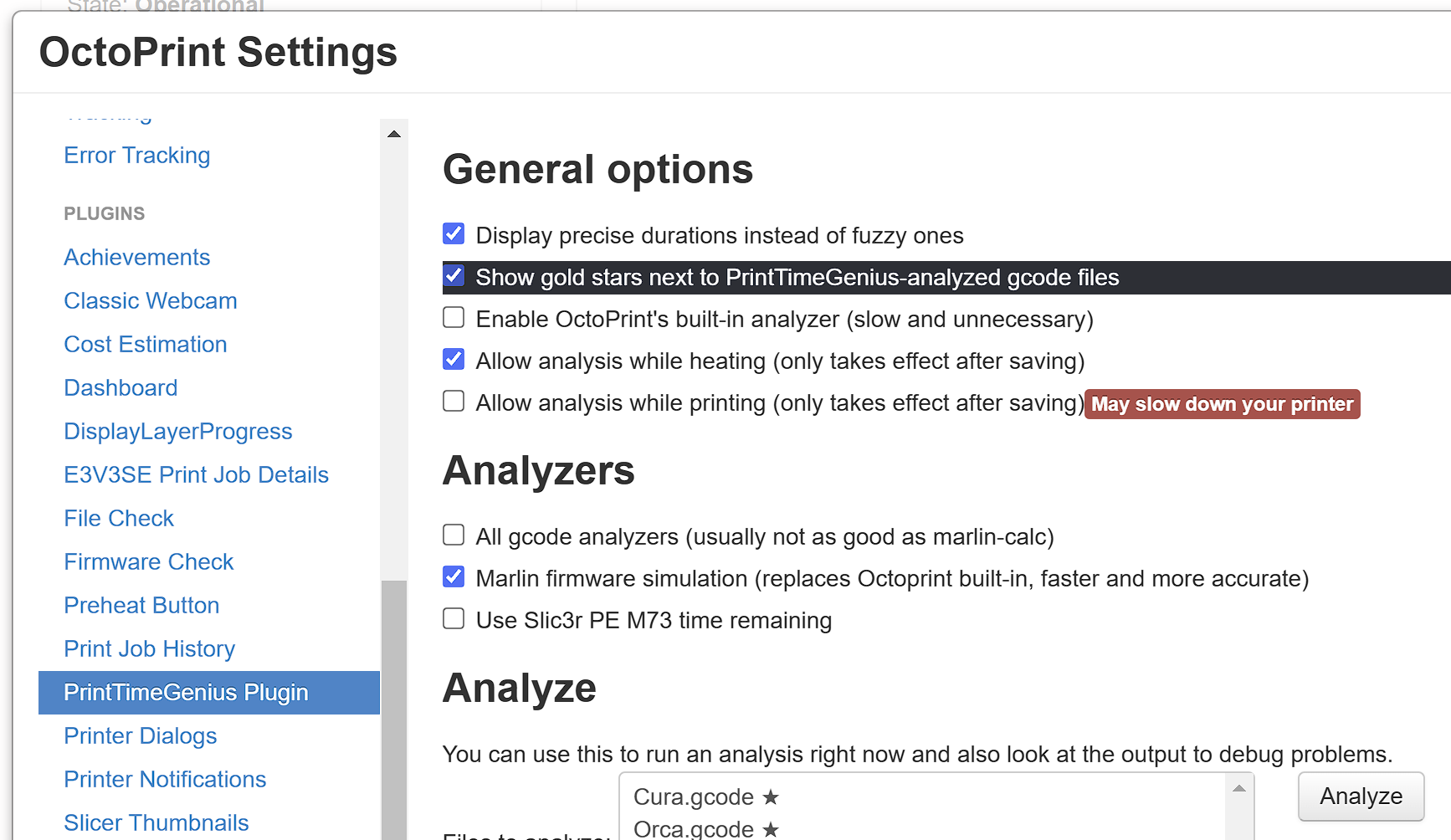Screen dimensions: 1451x840
Task: Open the Achievements plugin settings
Action: click(x=136, y=258)
